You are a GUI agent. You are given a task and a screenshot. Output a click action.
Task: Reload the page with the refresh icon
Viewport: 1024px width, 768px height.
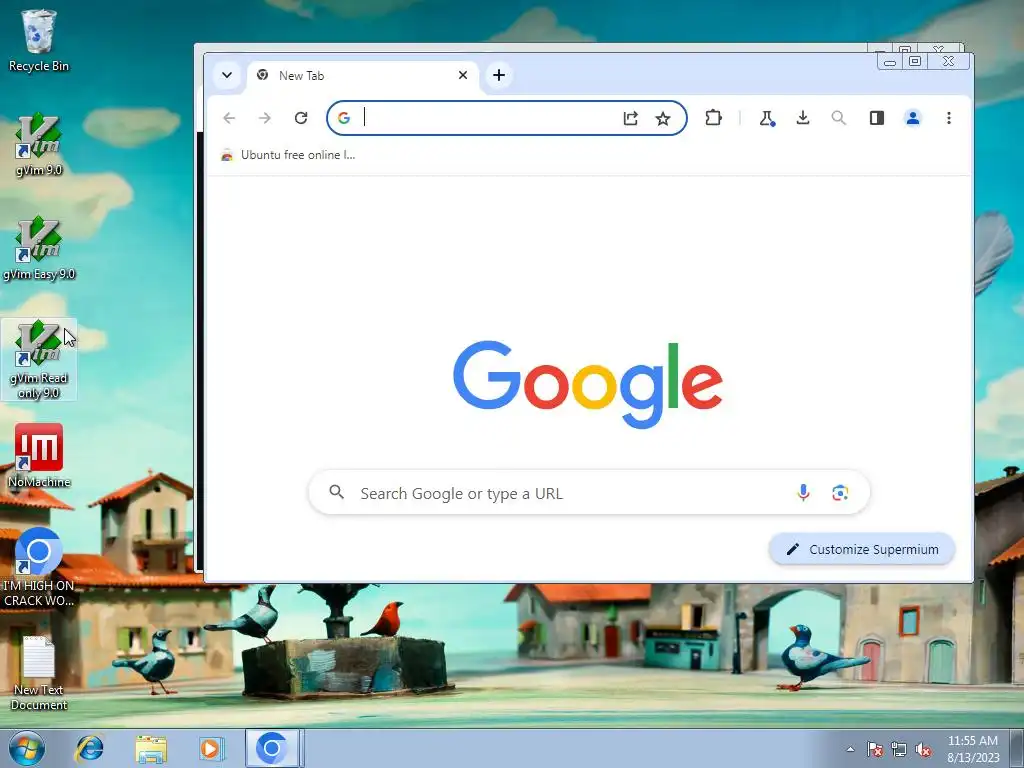coord(300,118)
